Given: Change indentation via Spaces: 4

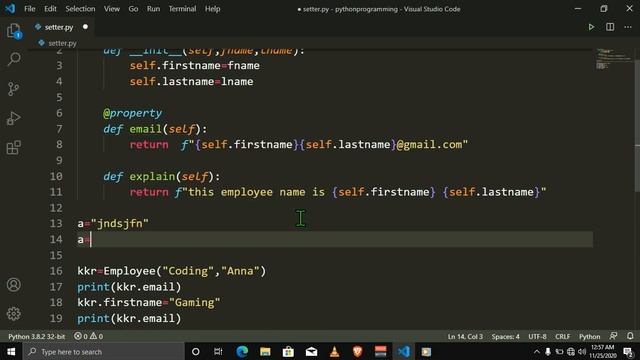Looking at the screenshot, I should click(x=505, y=336).
